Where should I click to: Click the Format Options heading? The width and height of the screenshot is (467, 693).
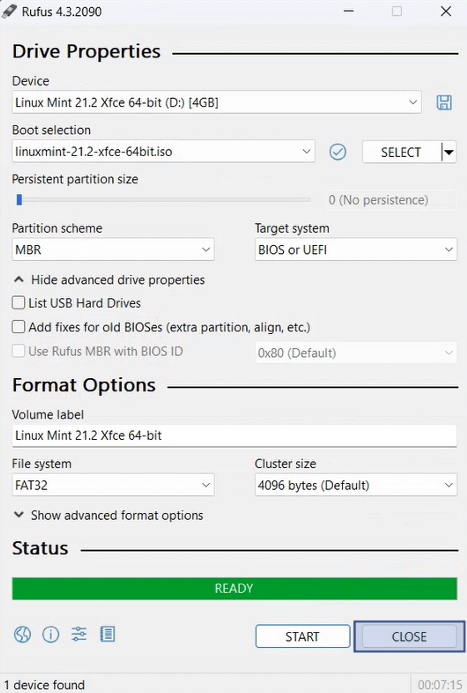coord(84,385)
